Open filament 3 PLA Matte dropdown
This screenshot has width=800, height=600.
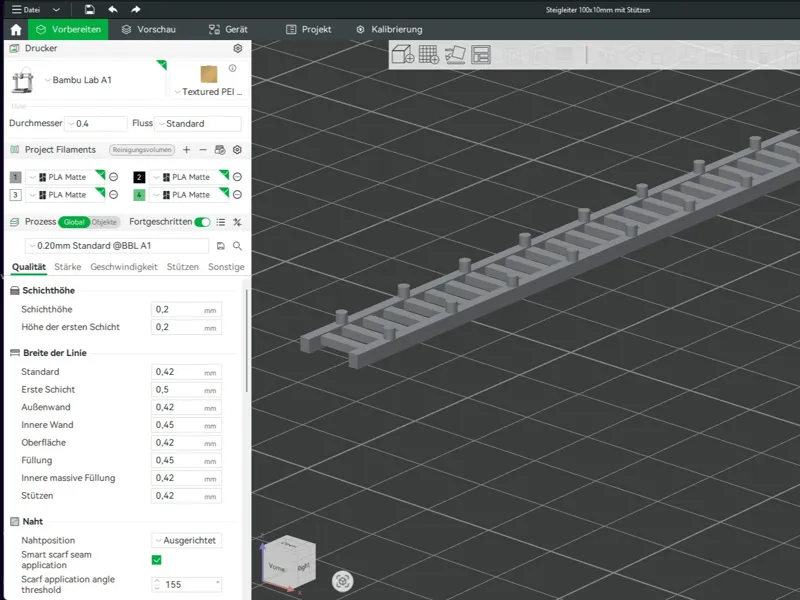[x=65, y=195]
